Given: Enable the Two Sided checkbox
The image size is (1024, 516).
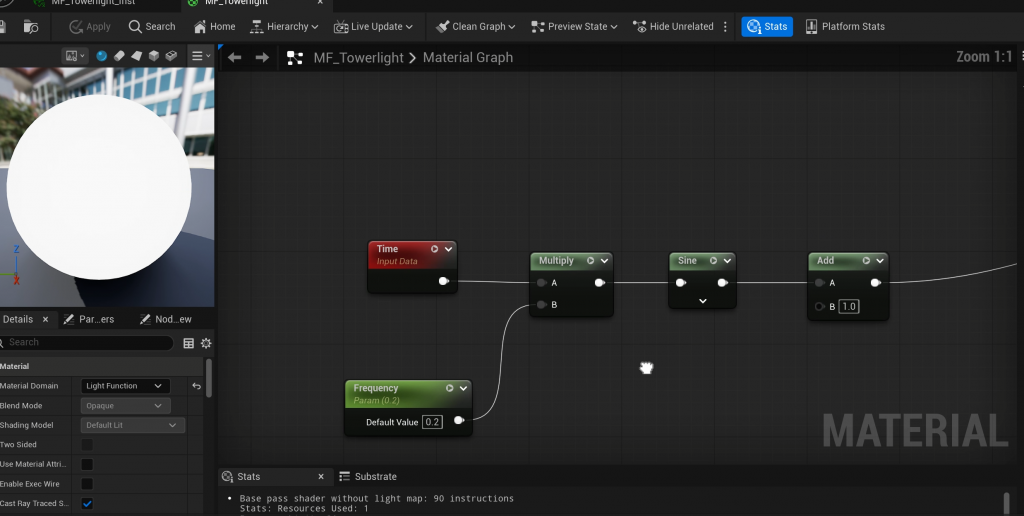Looking at the screenshot, I should [x=87, y=445].
